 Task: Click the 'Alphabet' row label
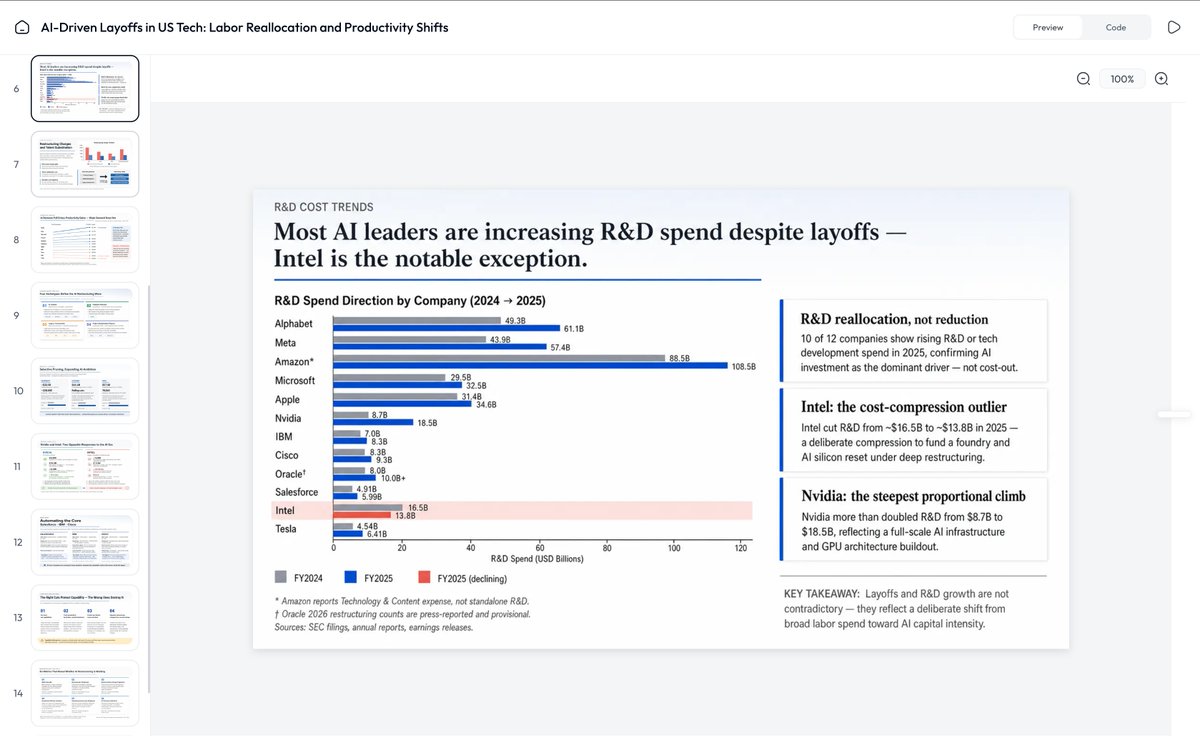pyautogui.click(x=294, y=324)
